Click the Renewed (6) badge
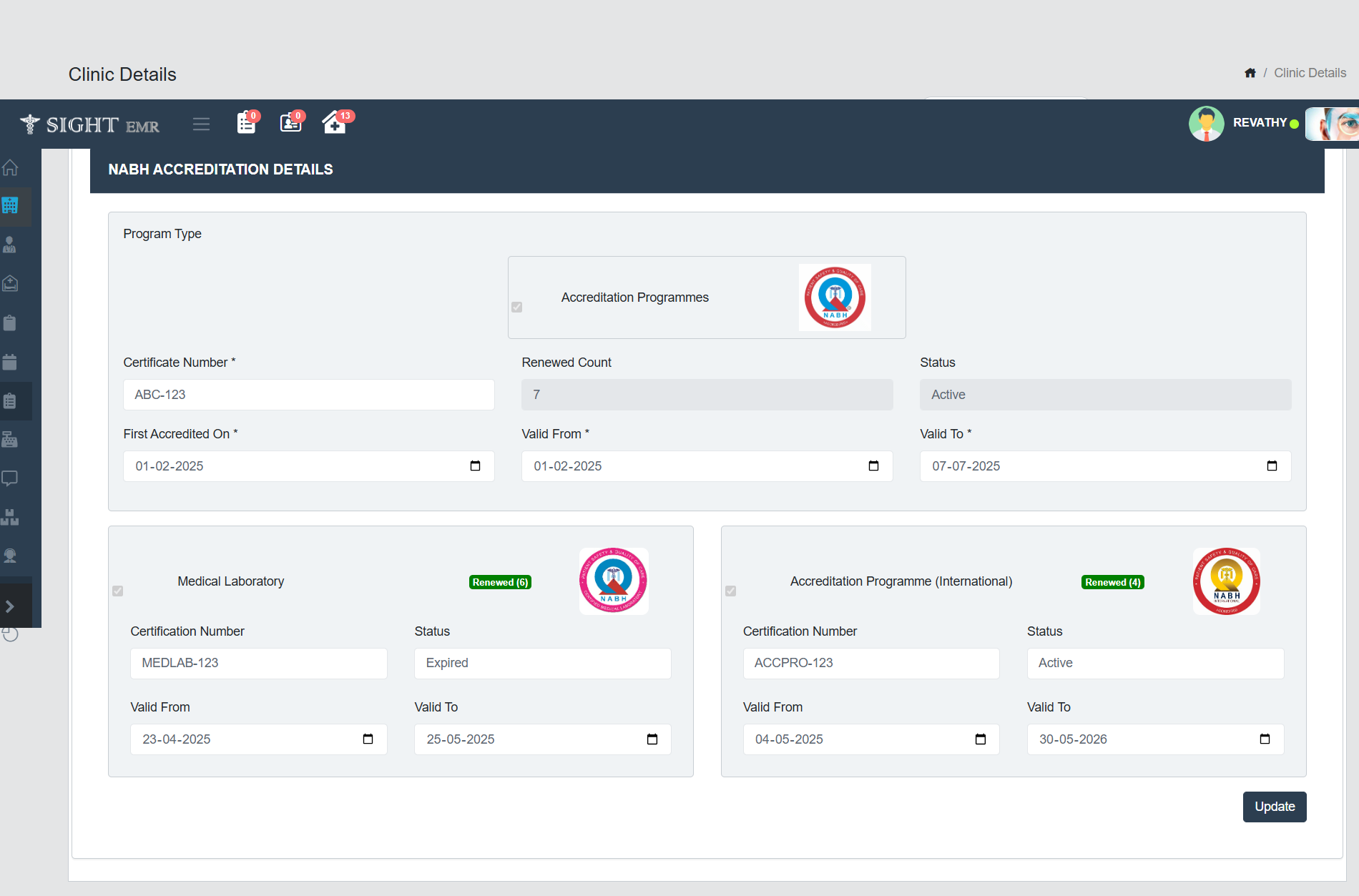Screen dimensions: 1359x896 (x=500, y=582)
